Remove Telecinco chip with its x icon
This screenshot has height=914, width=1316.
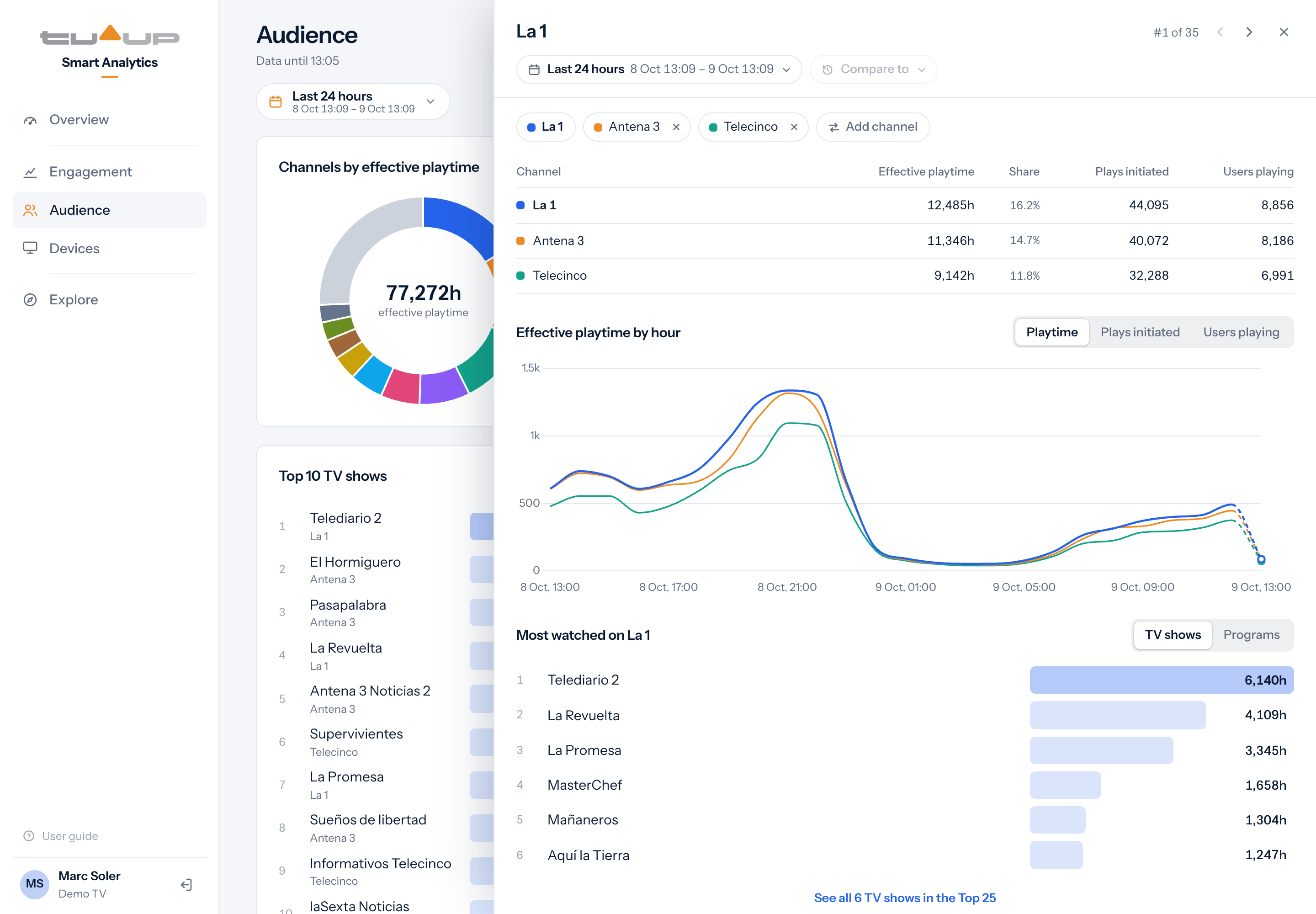click(x=794, y=127)
